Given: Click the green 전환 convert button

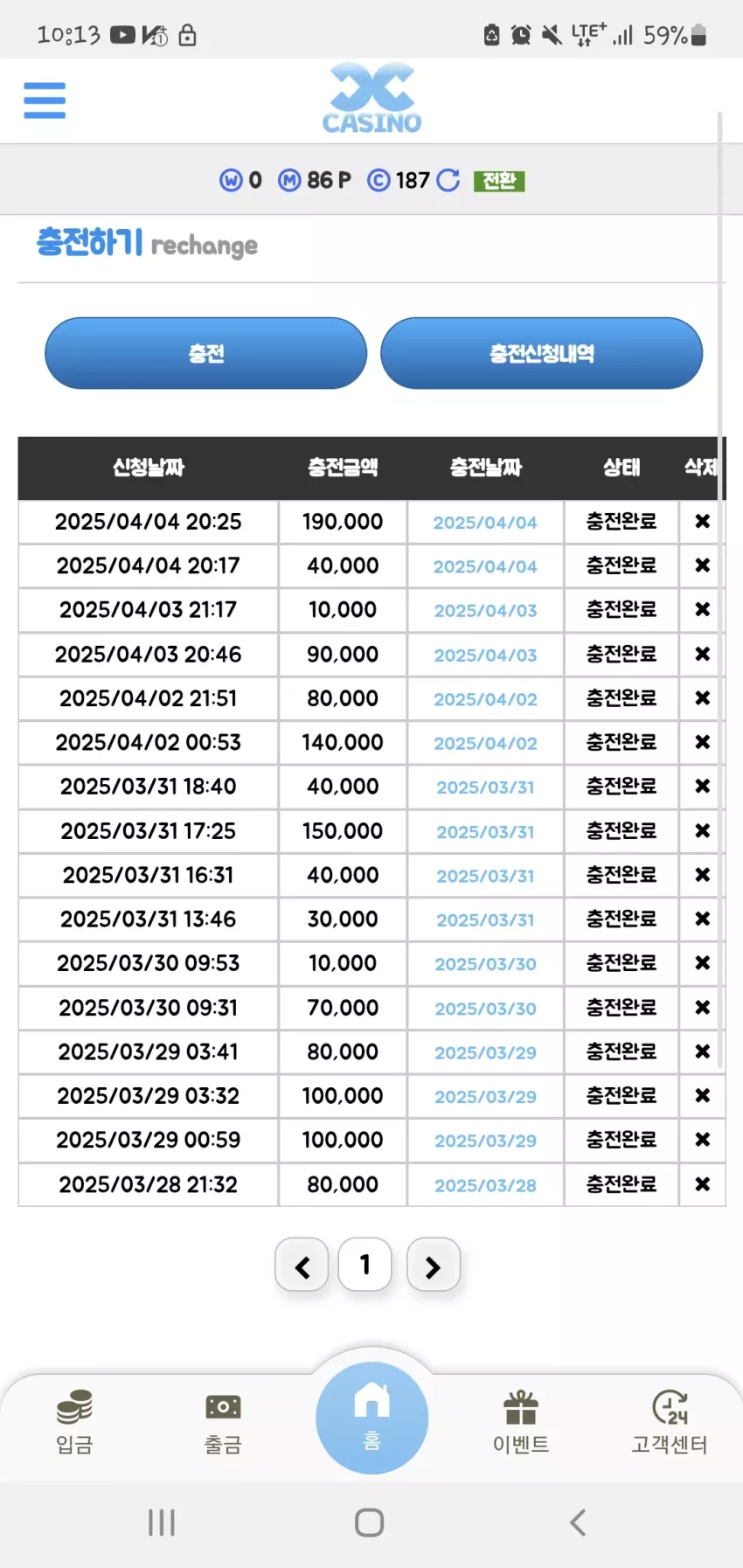Looking at the screenshot, I should (x=499, y=180).
